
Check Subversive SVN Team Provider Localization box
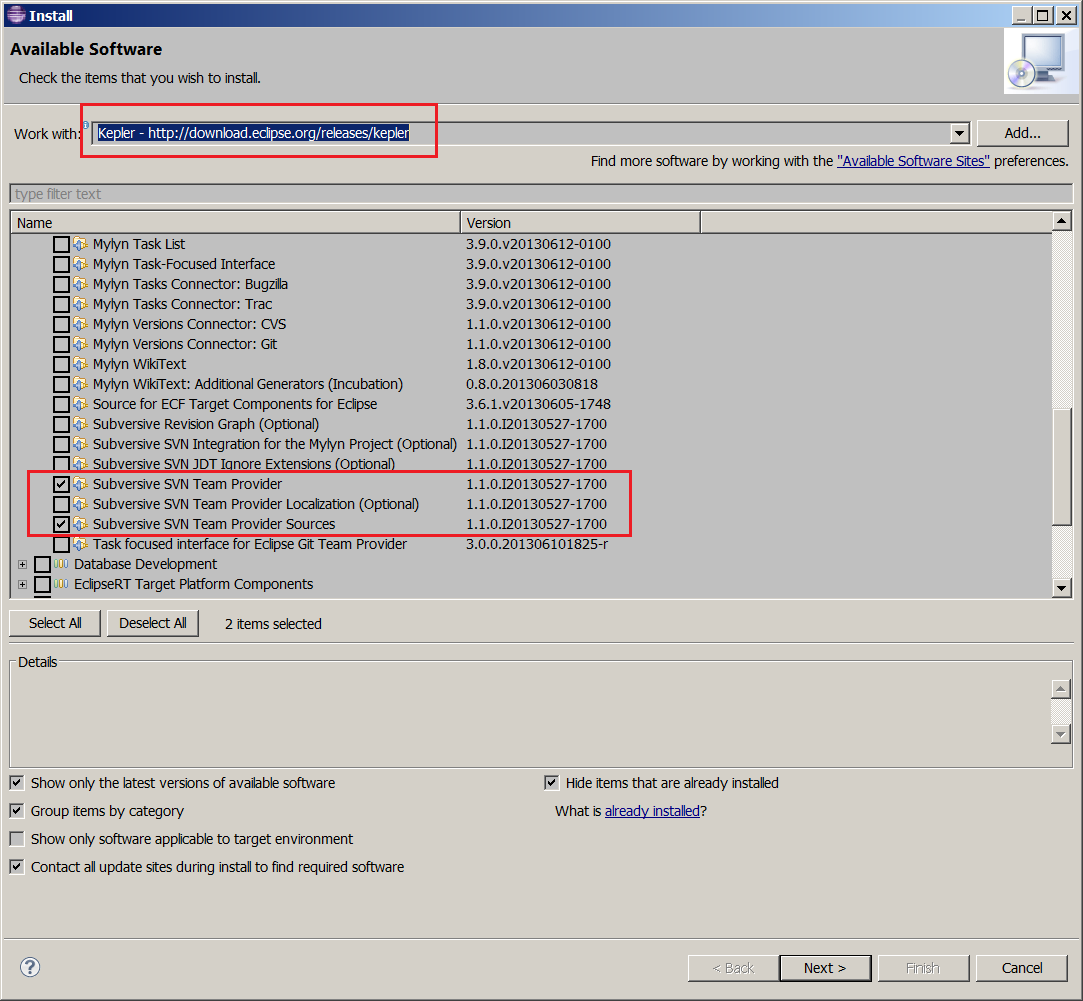point(62,504)
